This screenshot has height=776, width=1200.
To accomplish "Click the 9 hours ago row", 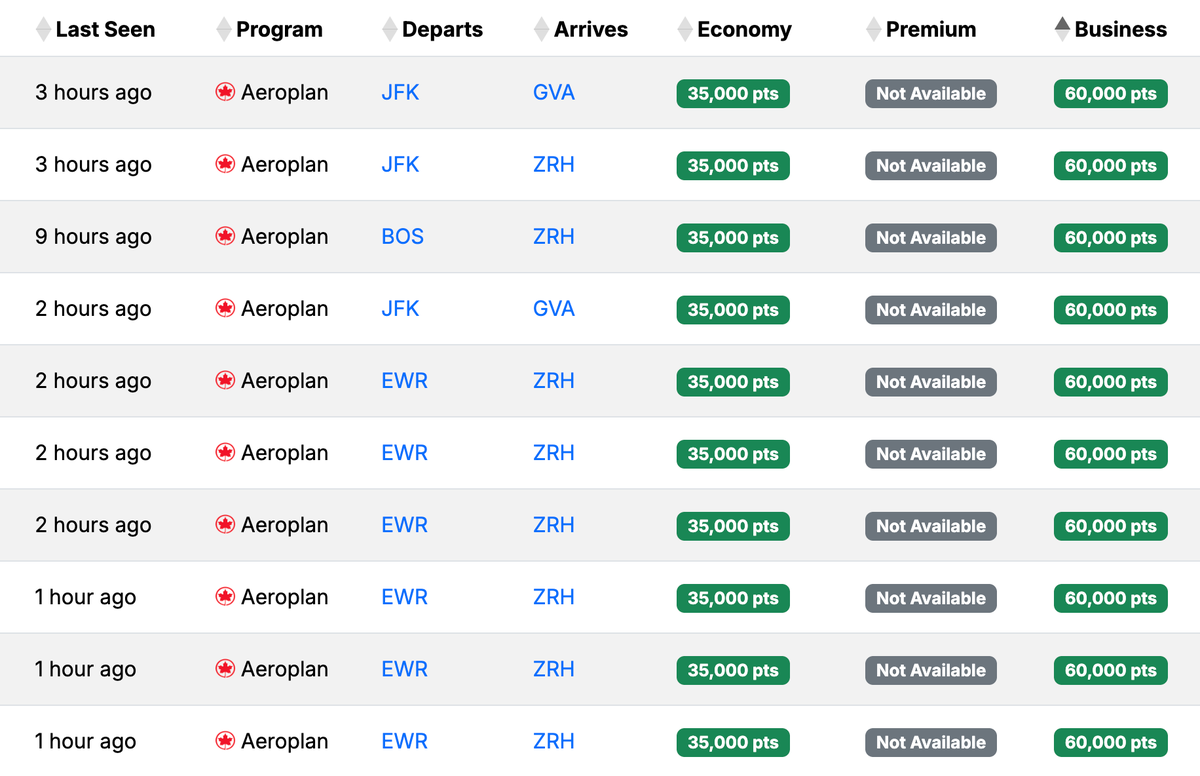I will point(93,237).
